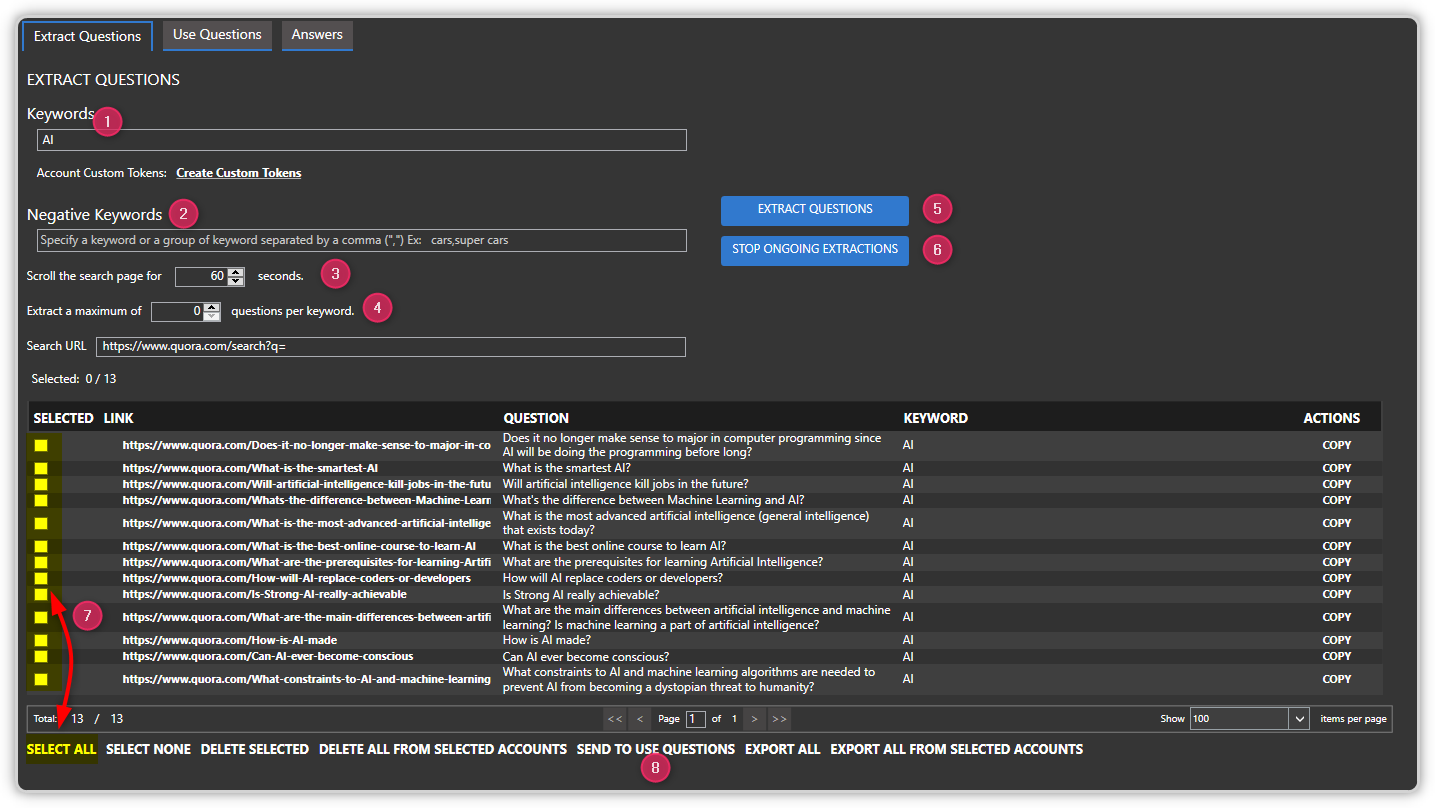The width and height of the screenshot is (1435, 808).
Task: Increase scroll seconds with up arrow
Action: 236,271
